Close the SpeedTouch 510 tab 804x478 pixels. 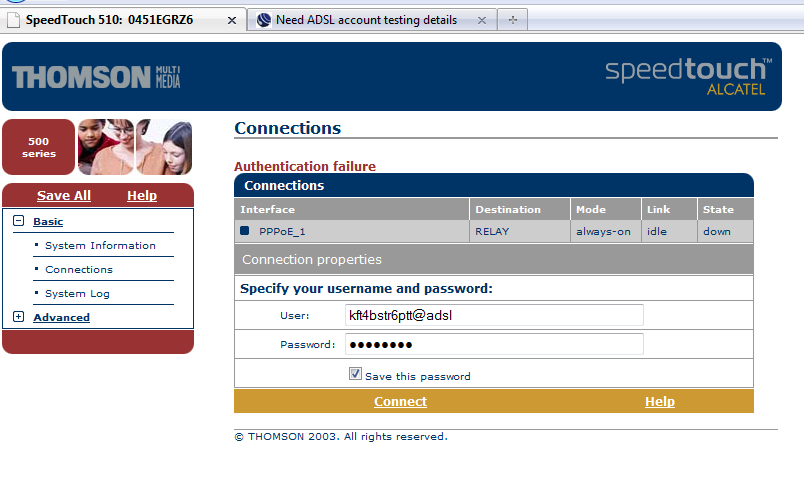tap(233, 20)
